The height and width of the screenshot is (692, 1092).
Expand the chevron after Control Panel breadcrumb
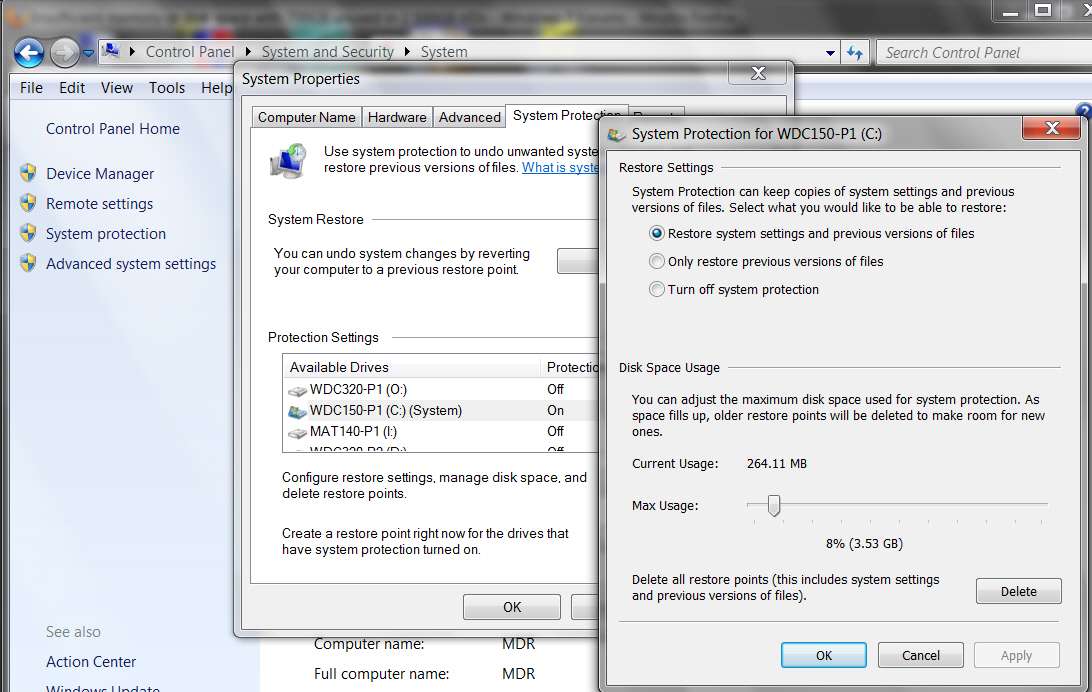tap(248, 52)
